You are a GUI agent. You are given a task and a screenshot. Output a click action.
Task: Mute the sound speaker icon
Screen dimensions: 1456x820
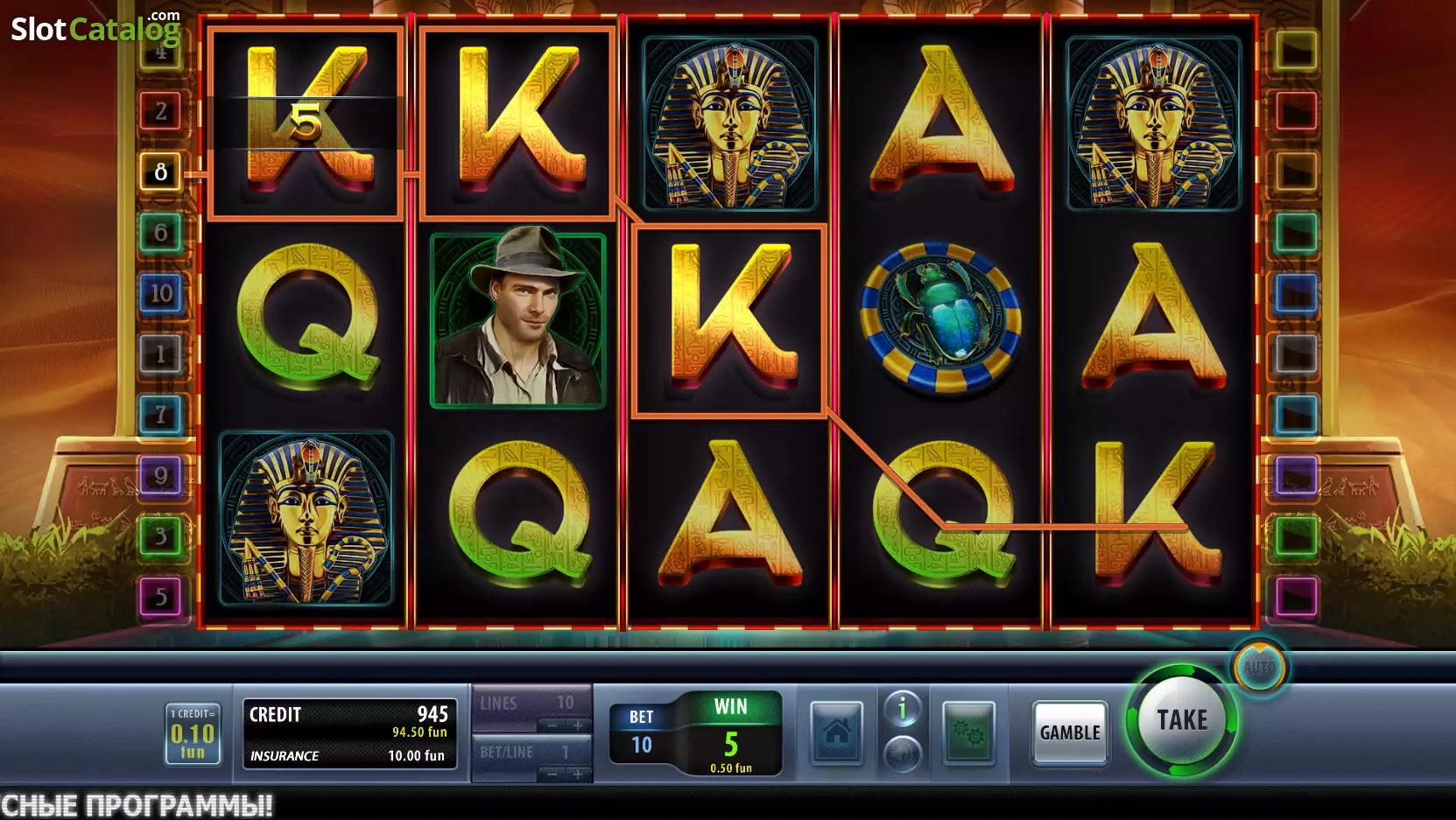(902, 753)
